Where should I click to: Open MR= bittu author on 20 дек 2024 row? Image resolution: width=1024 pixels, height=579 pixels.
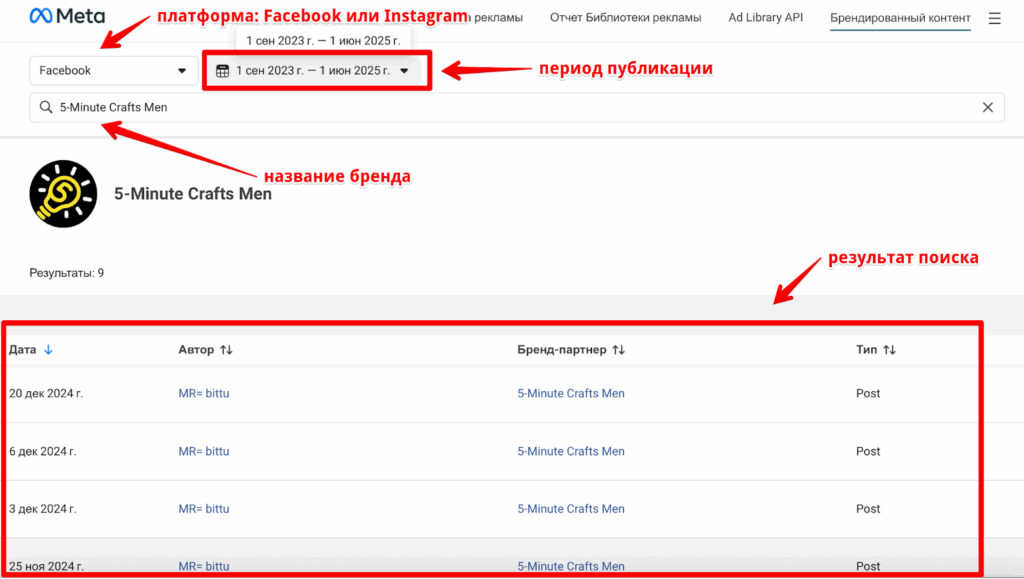click(204, 394)
